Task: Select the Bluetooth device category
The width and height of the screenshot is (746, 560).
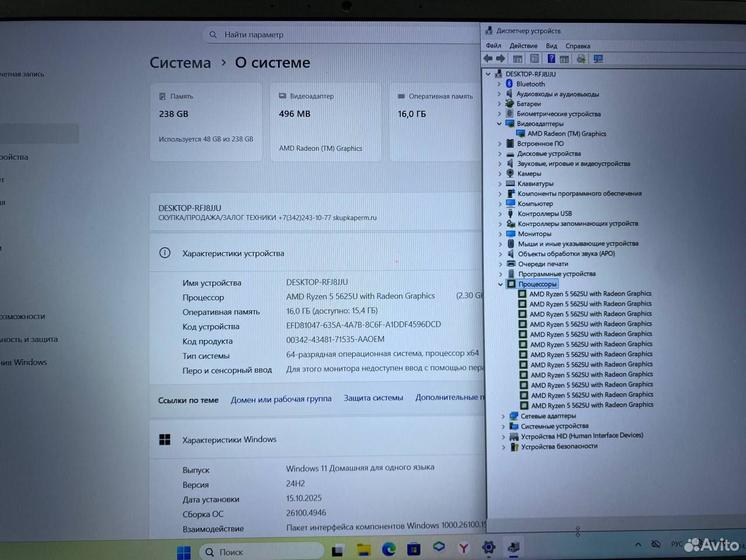Action: click(x=530, y=84)
